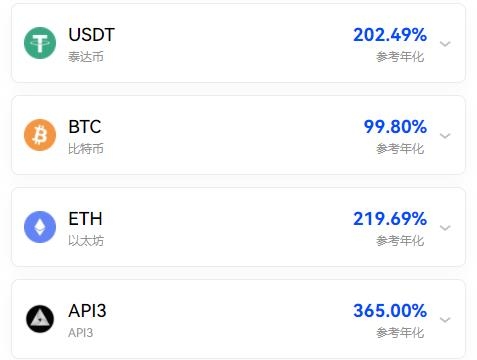Click the blue Ethereum coin icon
477x360 pixels.
point(40,227)
